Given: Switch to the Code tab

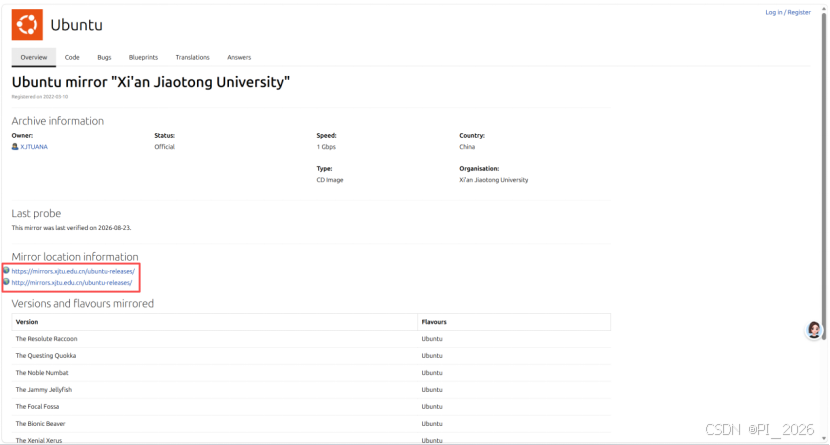Looking at the screenshot, I should pos(72,57).
